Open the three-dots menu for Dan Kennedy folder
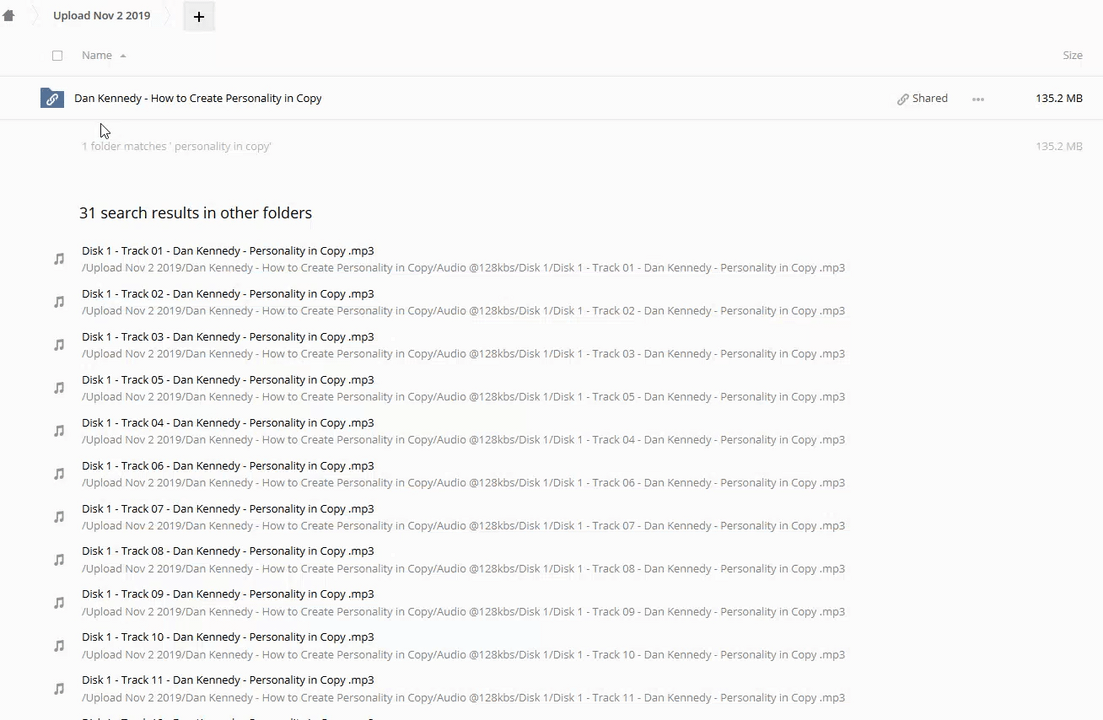 pos(978,99)
